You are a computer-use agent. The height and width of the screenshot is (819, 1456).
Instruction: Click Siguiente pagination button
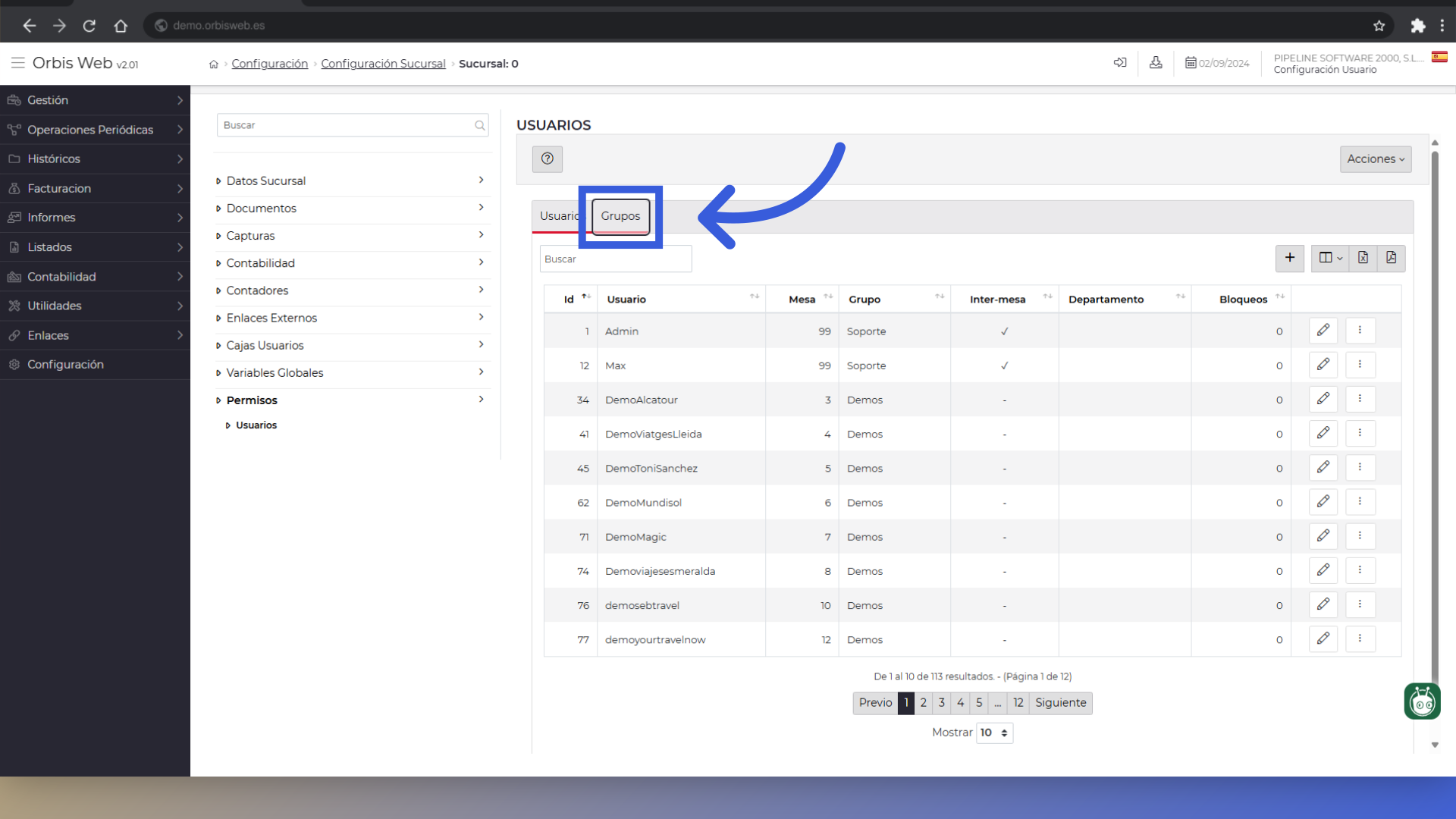pos(1060,703)
